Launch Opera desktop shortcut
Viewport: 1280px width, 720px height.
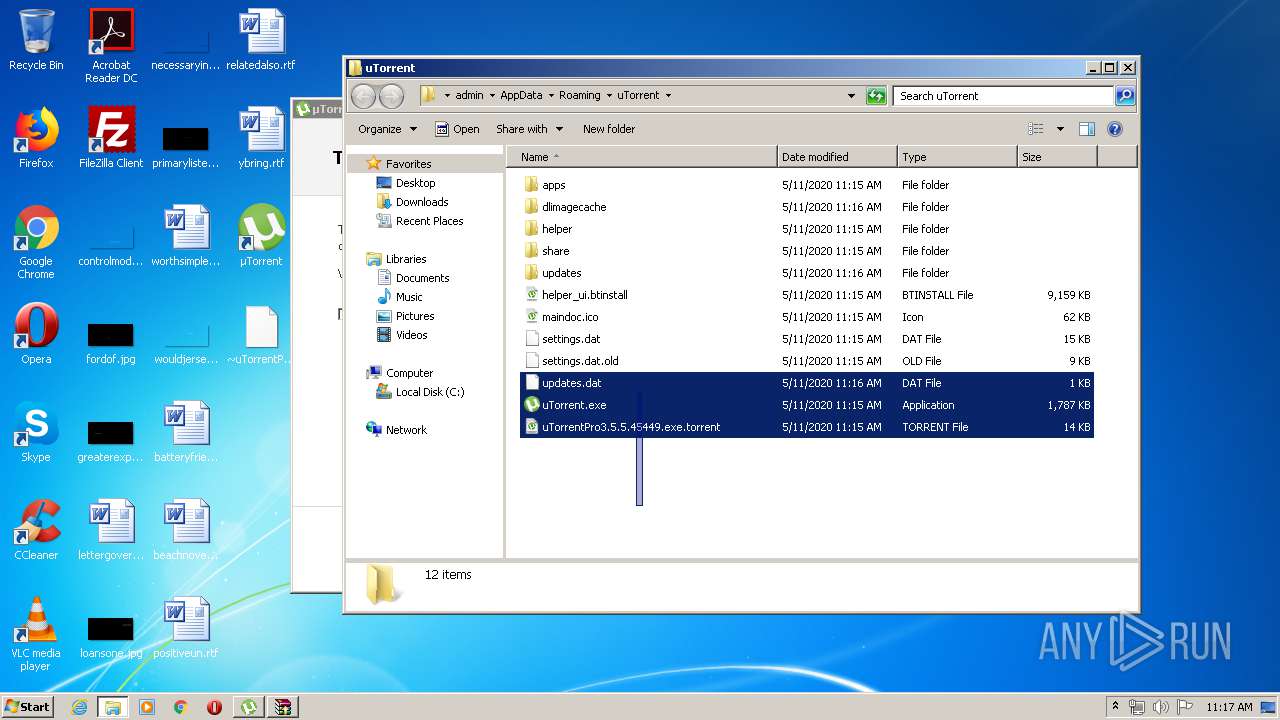click(x=36, y=334)
